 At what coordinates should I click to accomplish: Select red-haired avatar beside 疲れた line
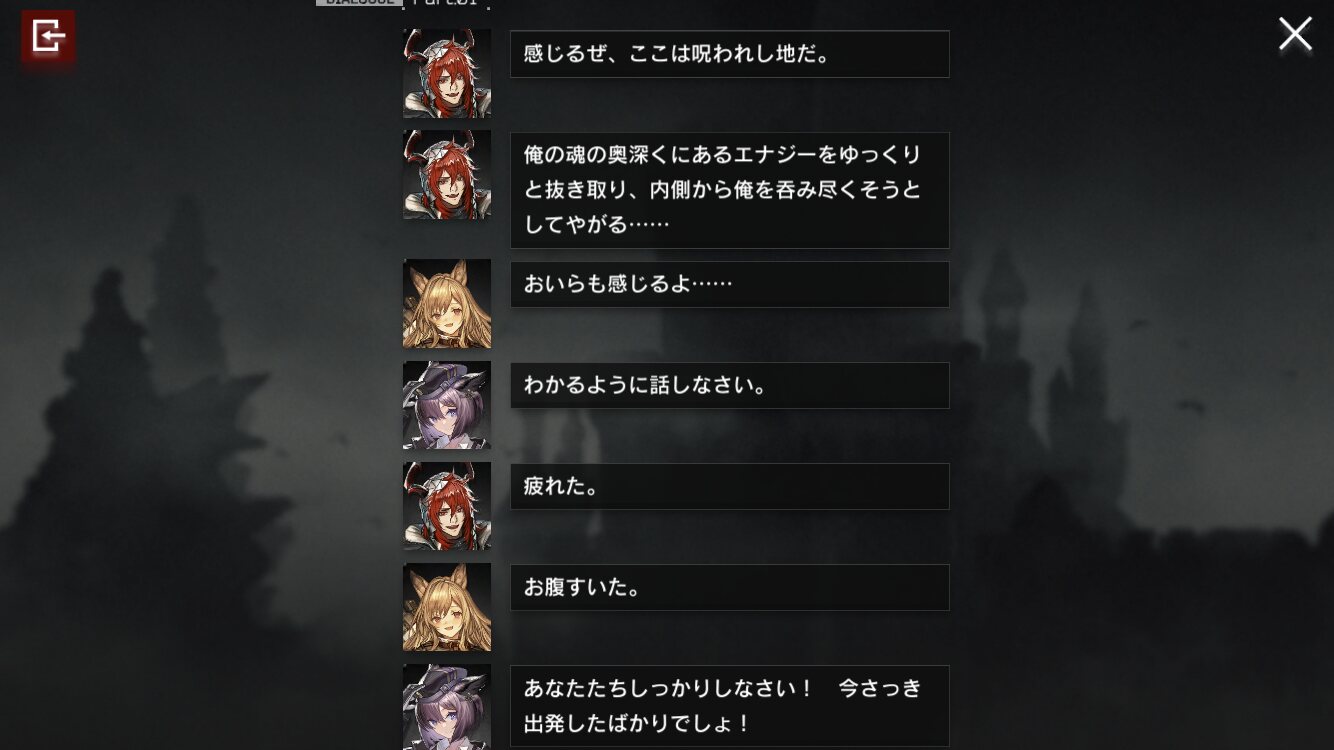[447, 506]
